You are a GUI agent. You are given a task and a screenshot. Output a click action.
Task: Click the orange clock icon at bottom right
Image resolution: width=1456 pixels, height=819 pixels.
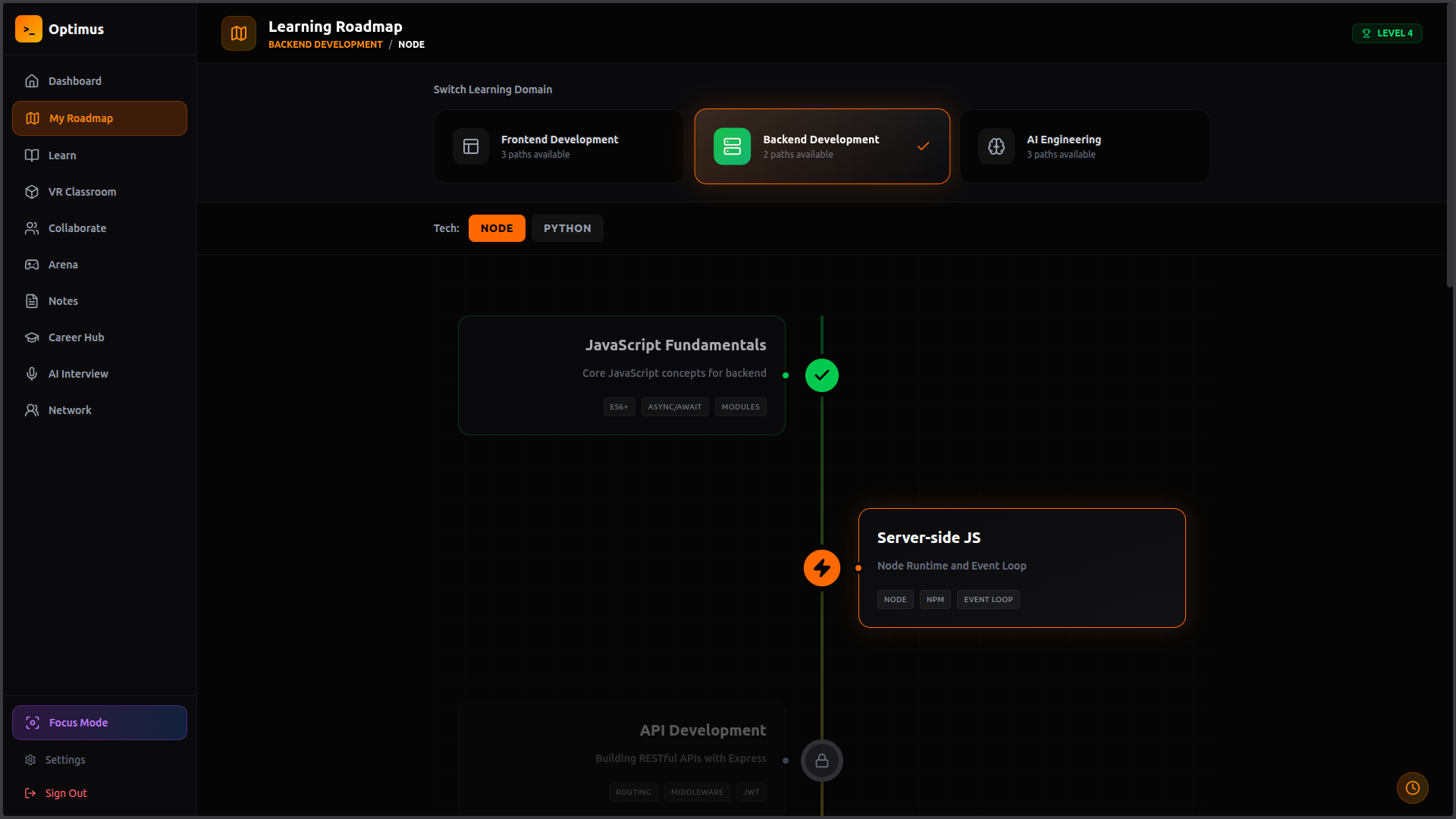click(x=1412, y=788)
